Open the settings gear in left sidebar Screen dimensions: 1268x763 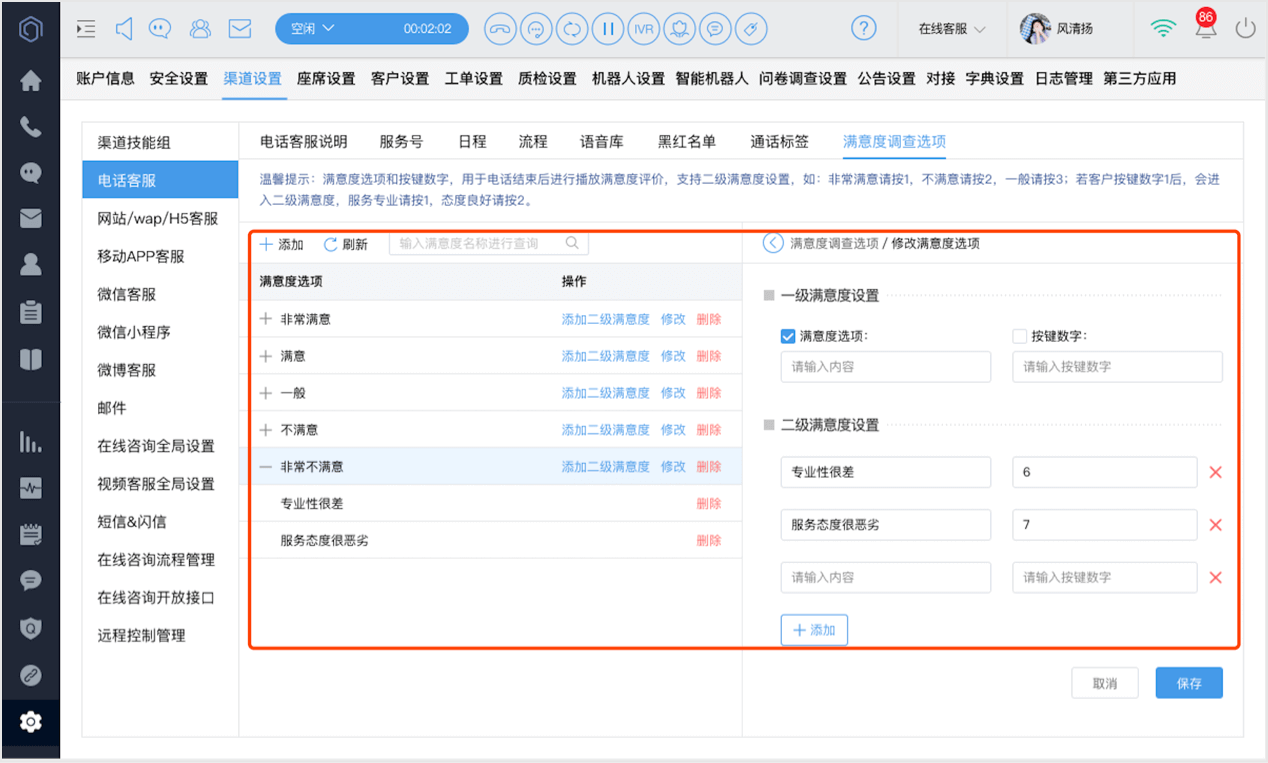(x=31, y=721)
